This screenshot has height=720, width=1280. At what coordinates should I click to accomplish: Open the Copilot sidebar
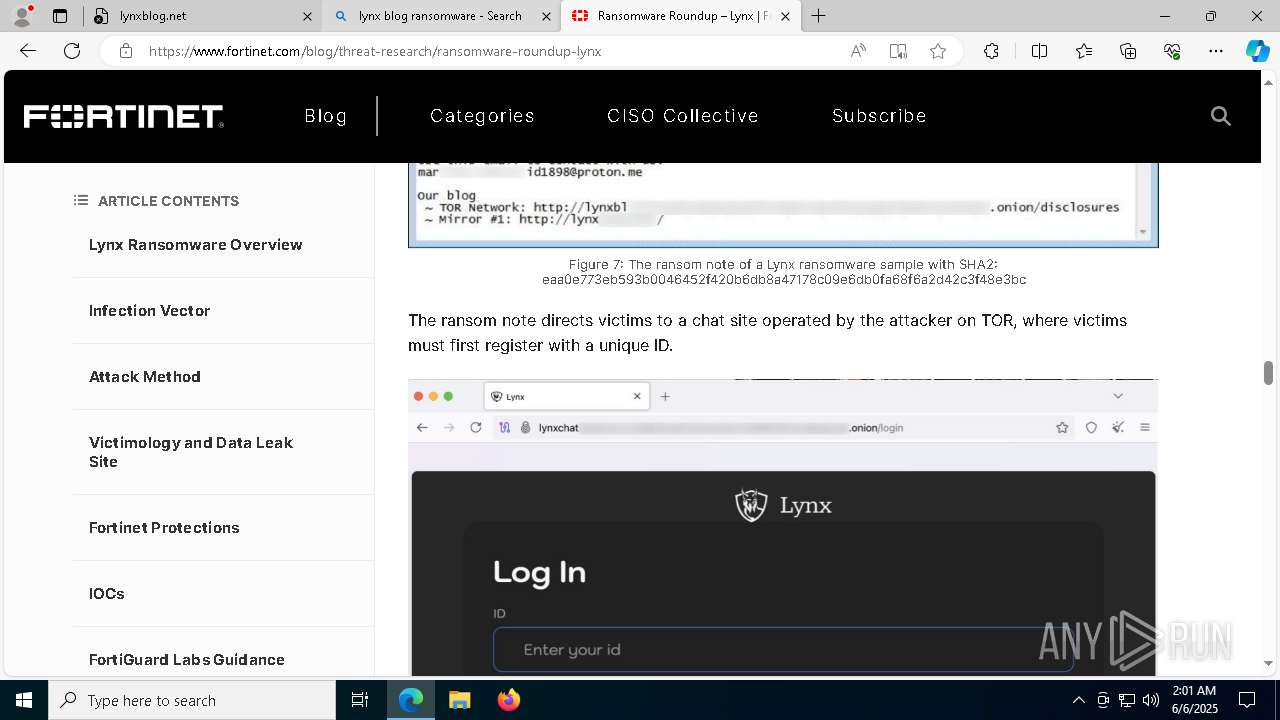point(1257,51)
